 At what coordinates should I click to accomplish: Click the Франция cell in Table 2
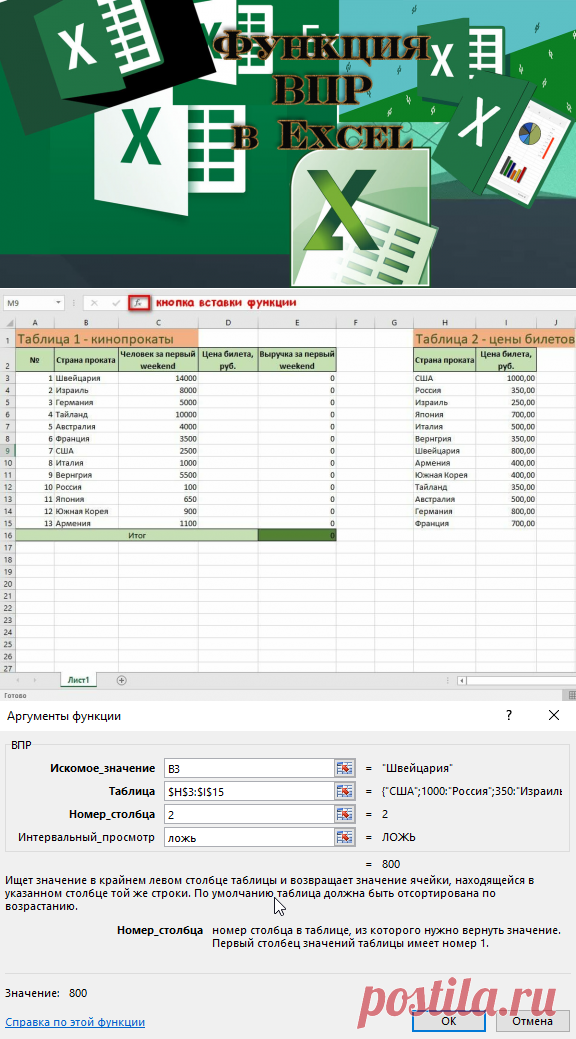point(445,523)
